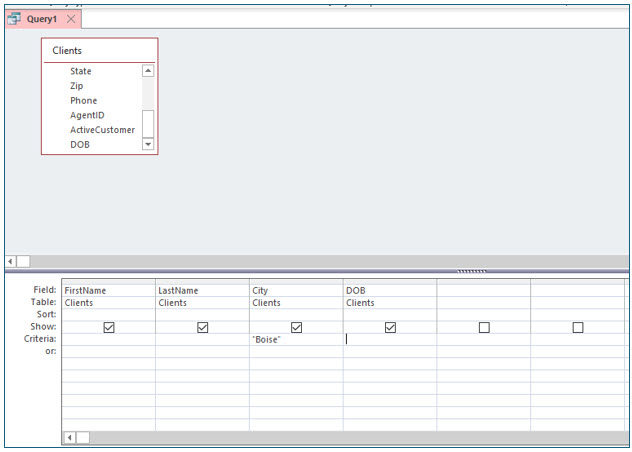Image resolution: width=632 pixels, height=452 pixels.
Task: Click the or cell under DOB column
Action: click(390, 352)
